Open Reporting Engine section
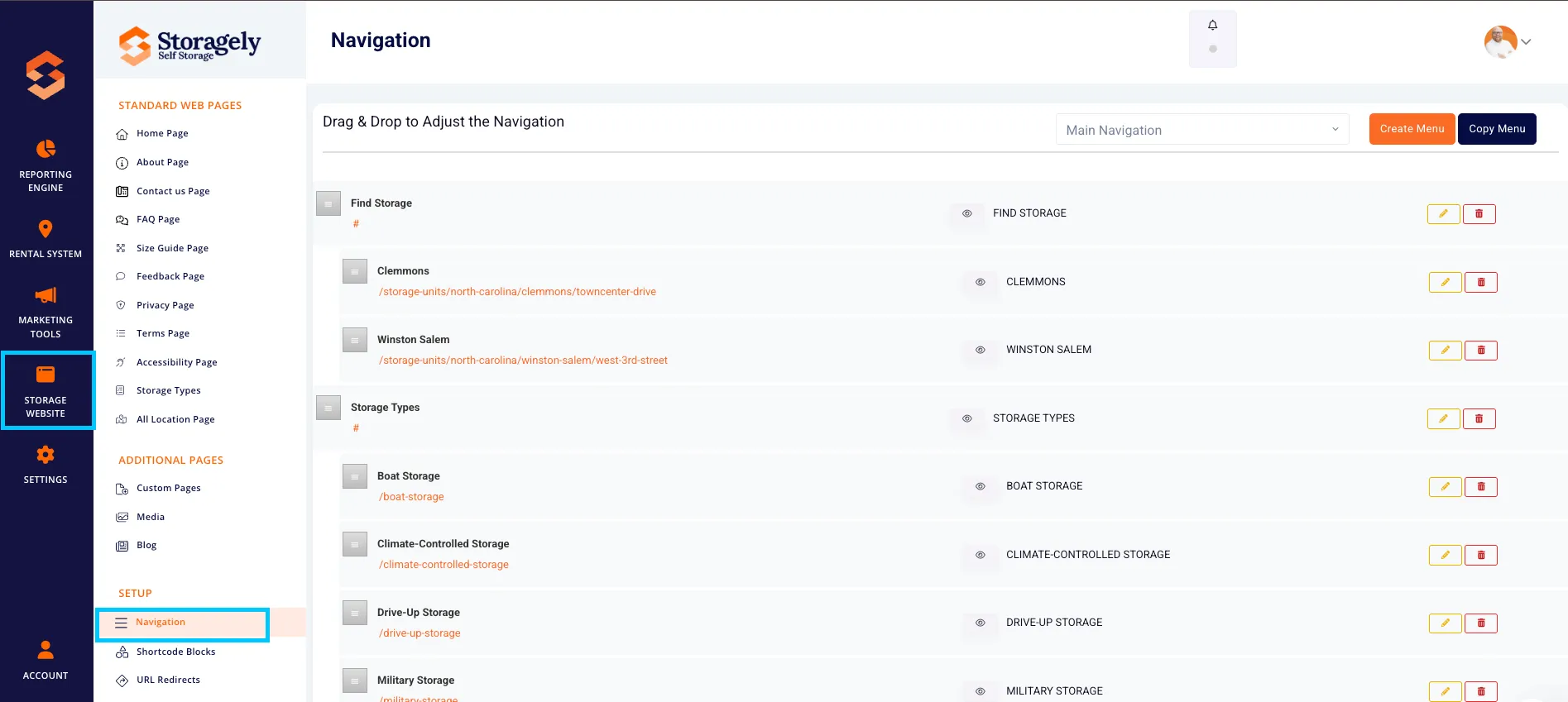Image resolution: width=1568 pixels, height=702 pixels. point(46,165)
